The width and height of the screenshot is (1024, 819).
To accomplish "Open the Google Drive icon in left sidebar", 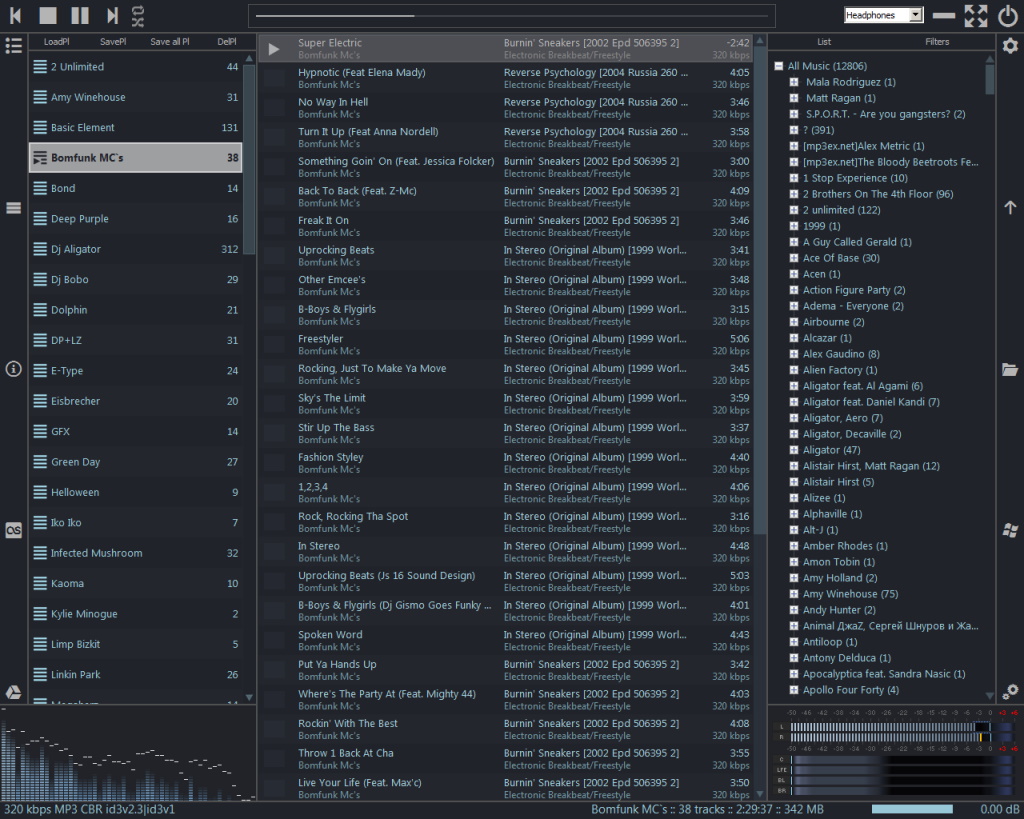I will pyautogui.click(x=13, y=692).
